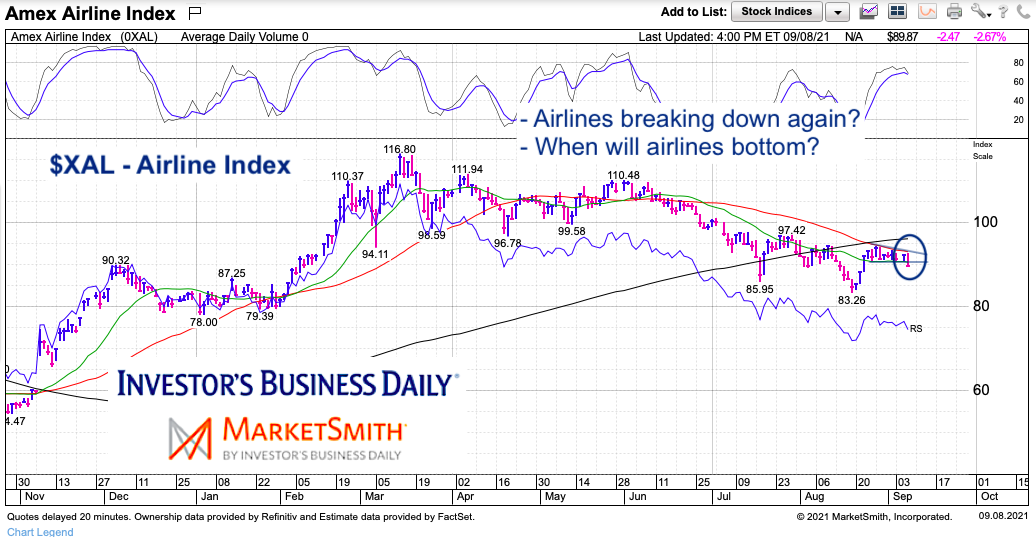Select the Mar month on the timeline
This screenshot has height=537, width=1036.
point(375,496)
